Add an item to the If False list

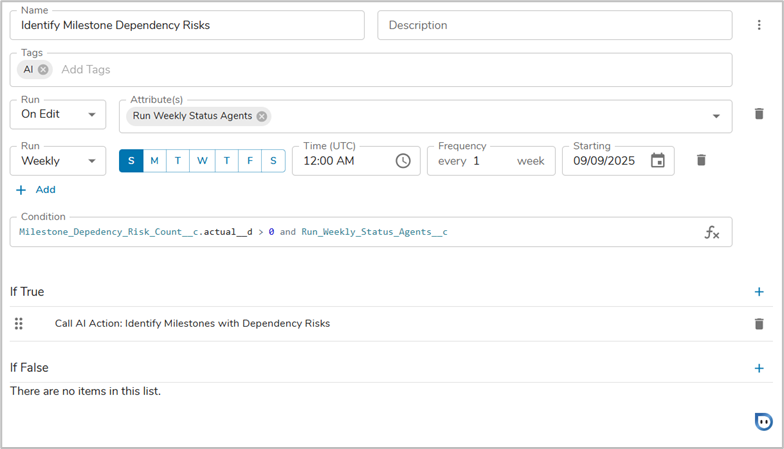(759, 368)
